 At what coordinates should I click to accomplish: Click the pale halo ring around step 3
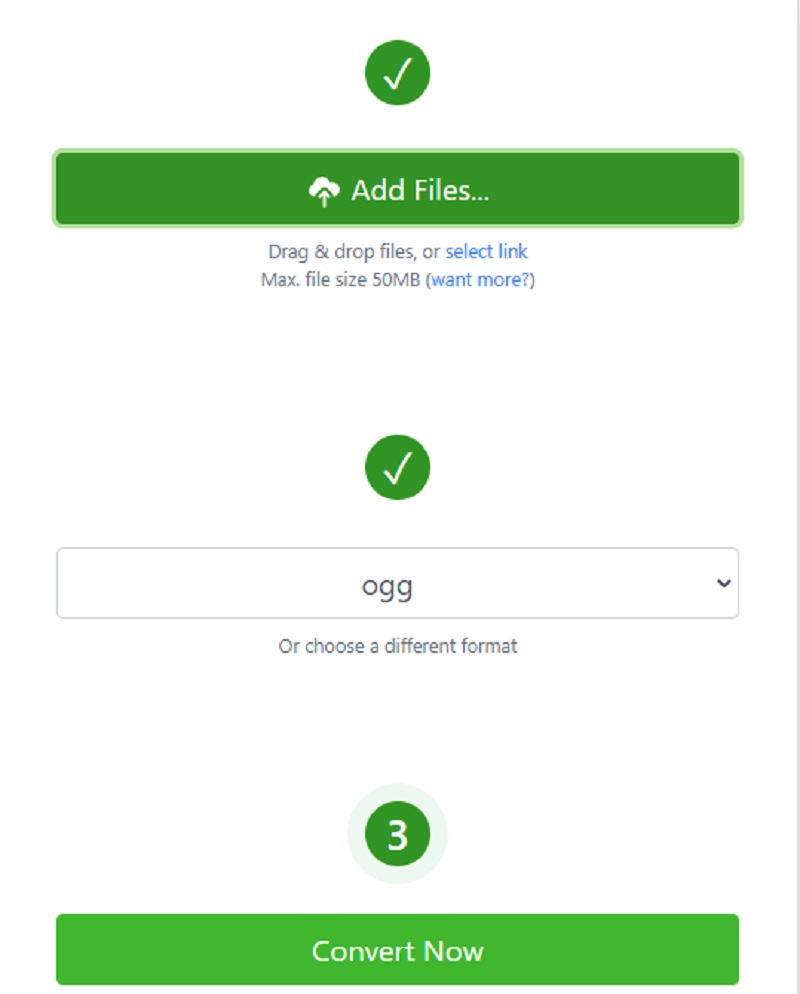(356, 834)
